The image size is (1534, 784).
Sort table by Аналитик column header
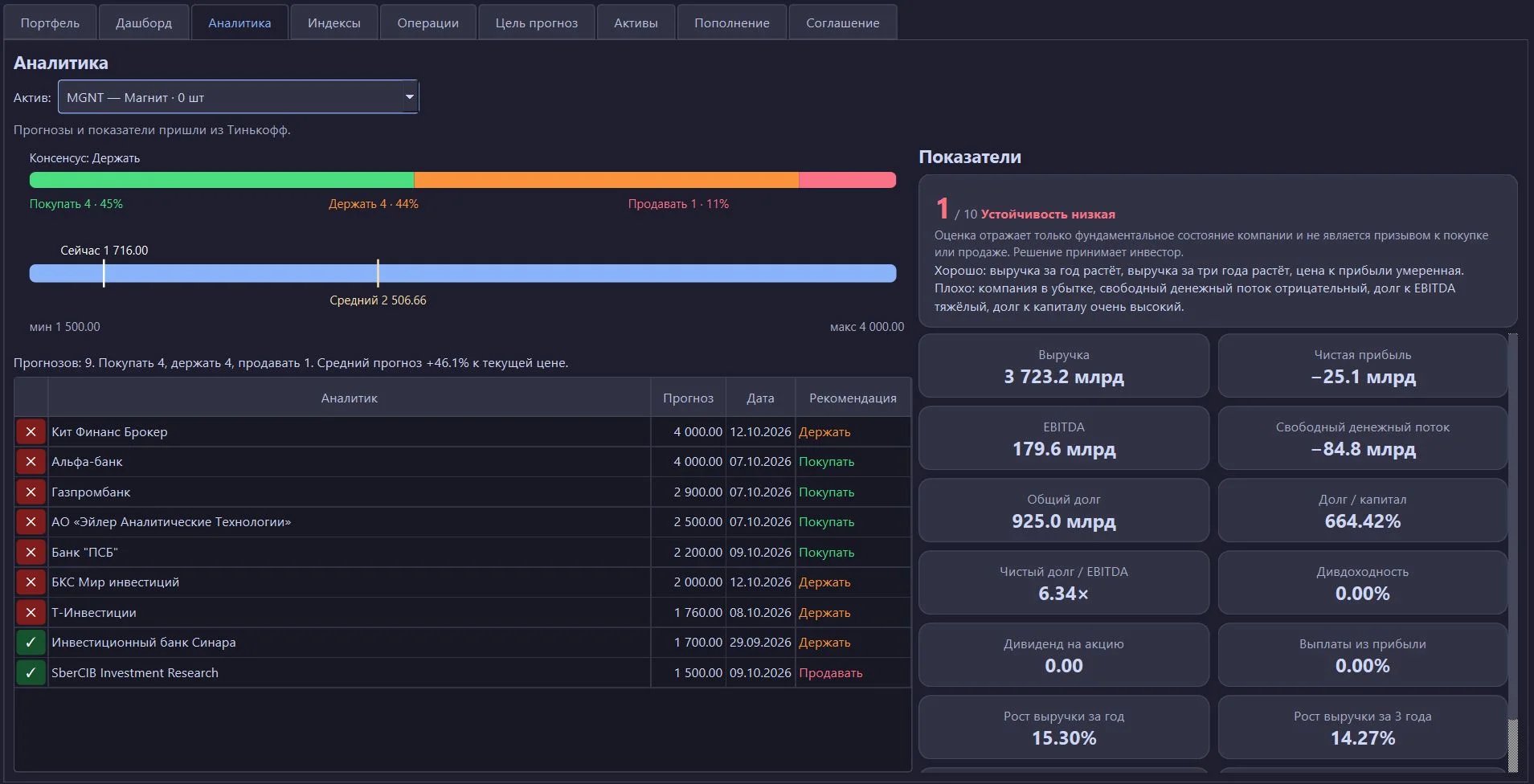[x=349, y=398]
